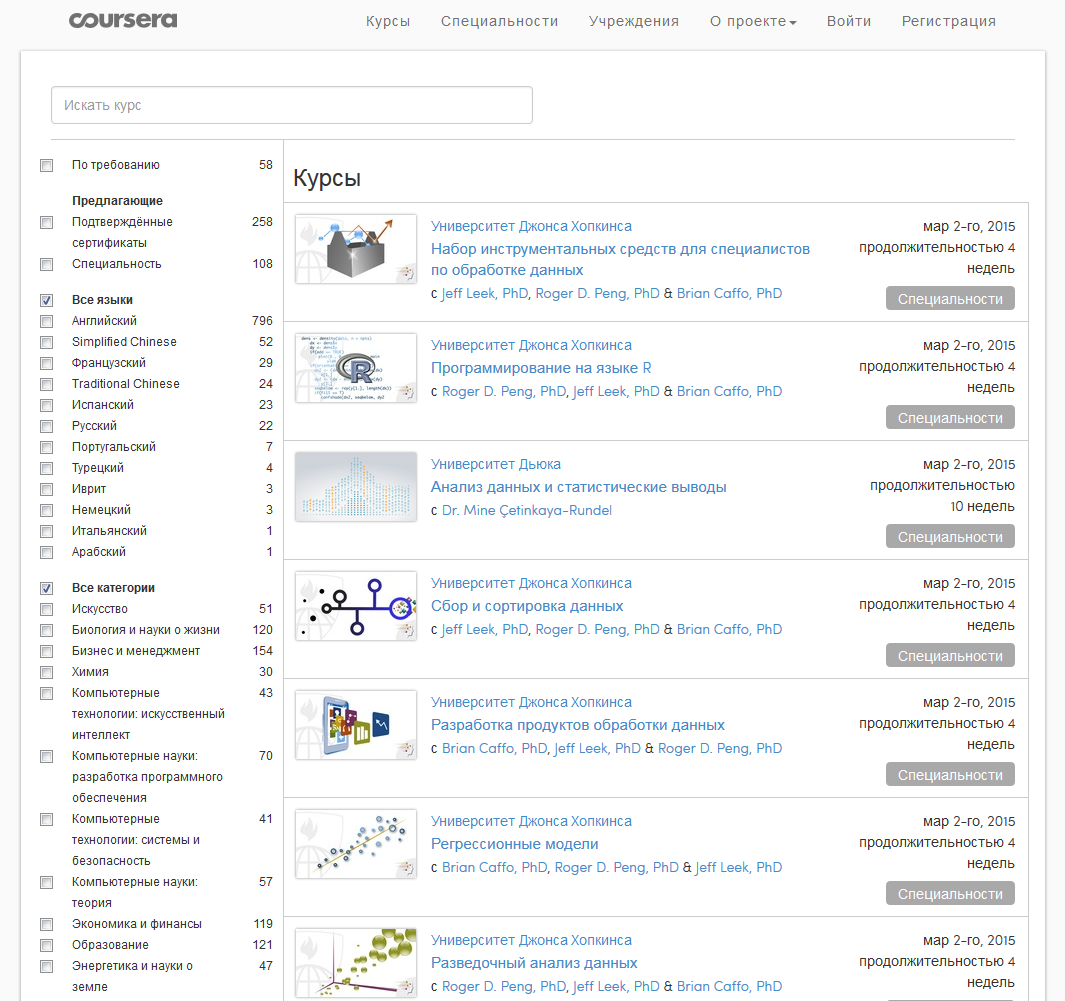
Task: Click the Coursera logo
Action: [123, 20]
